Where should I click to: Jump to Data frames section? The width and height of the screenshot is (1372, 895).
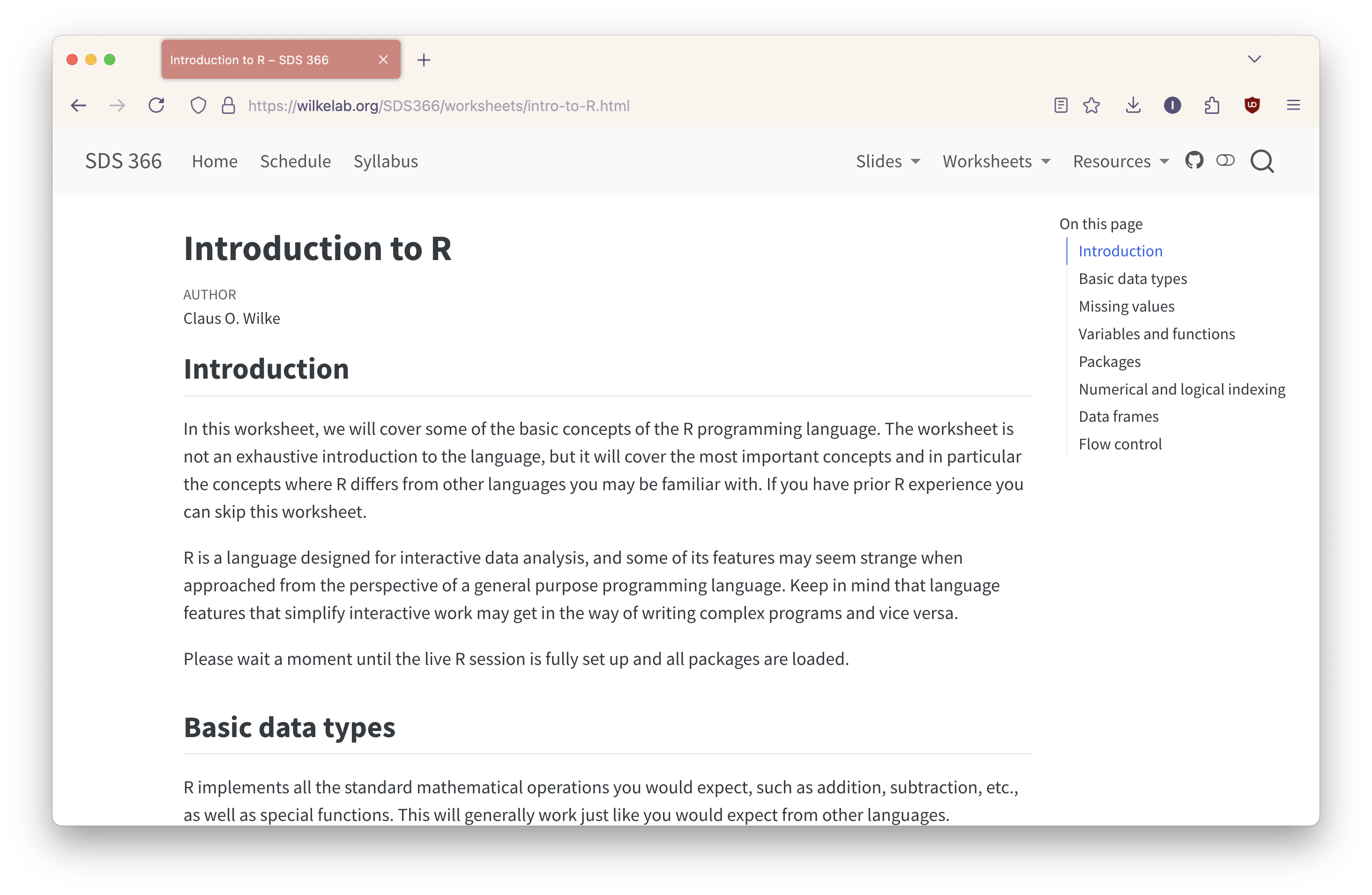1118,416
